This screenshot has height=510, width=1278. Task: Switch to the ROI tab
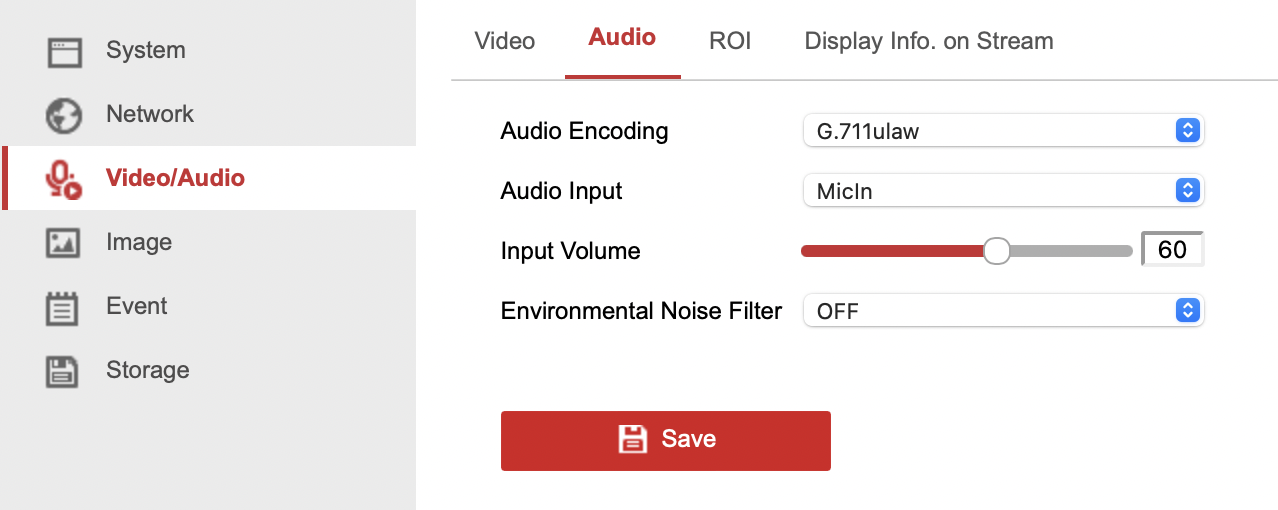pyautogui.click(x=730, y=41)
